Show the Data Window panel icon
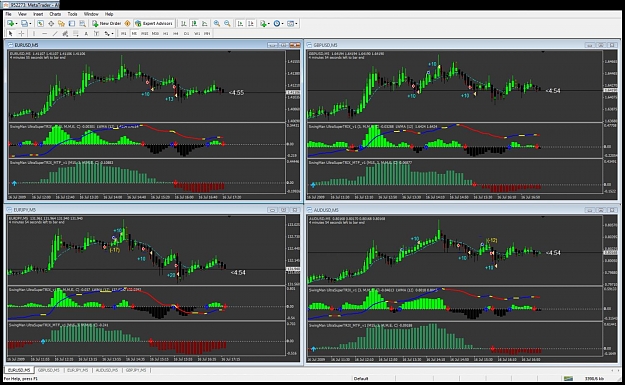This screenshot has height=385, width=625. [51, 24]
